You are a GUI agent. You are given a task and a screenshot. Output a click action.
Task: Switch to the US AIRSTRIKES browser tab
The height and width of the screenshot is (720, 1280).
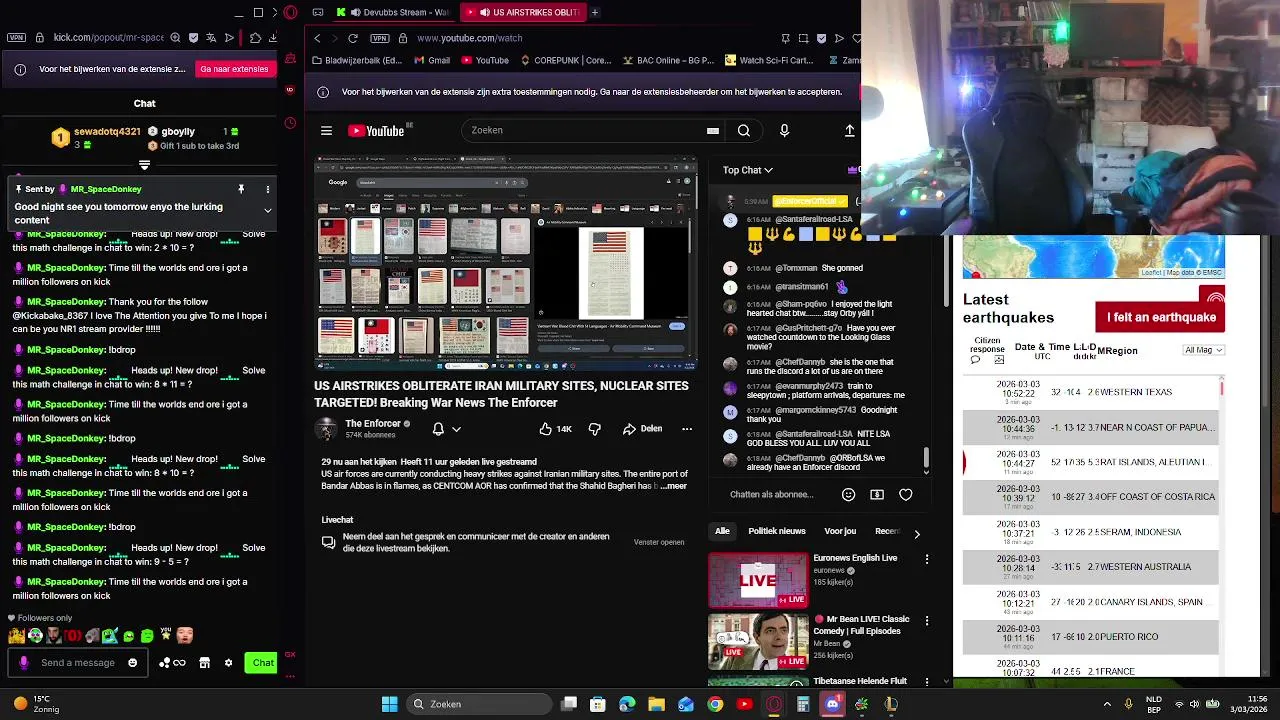click(x=523, y=12)
